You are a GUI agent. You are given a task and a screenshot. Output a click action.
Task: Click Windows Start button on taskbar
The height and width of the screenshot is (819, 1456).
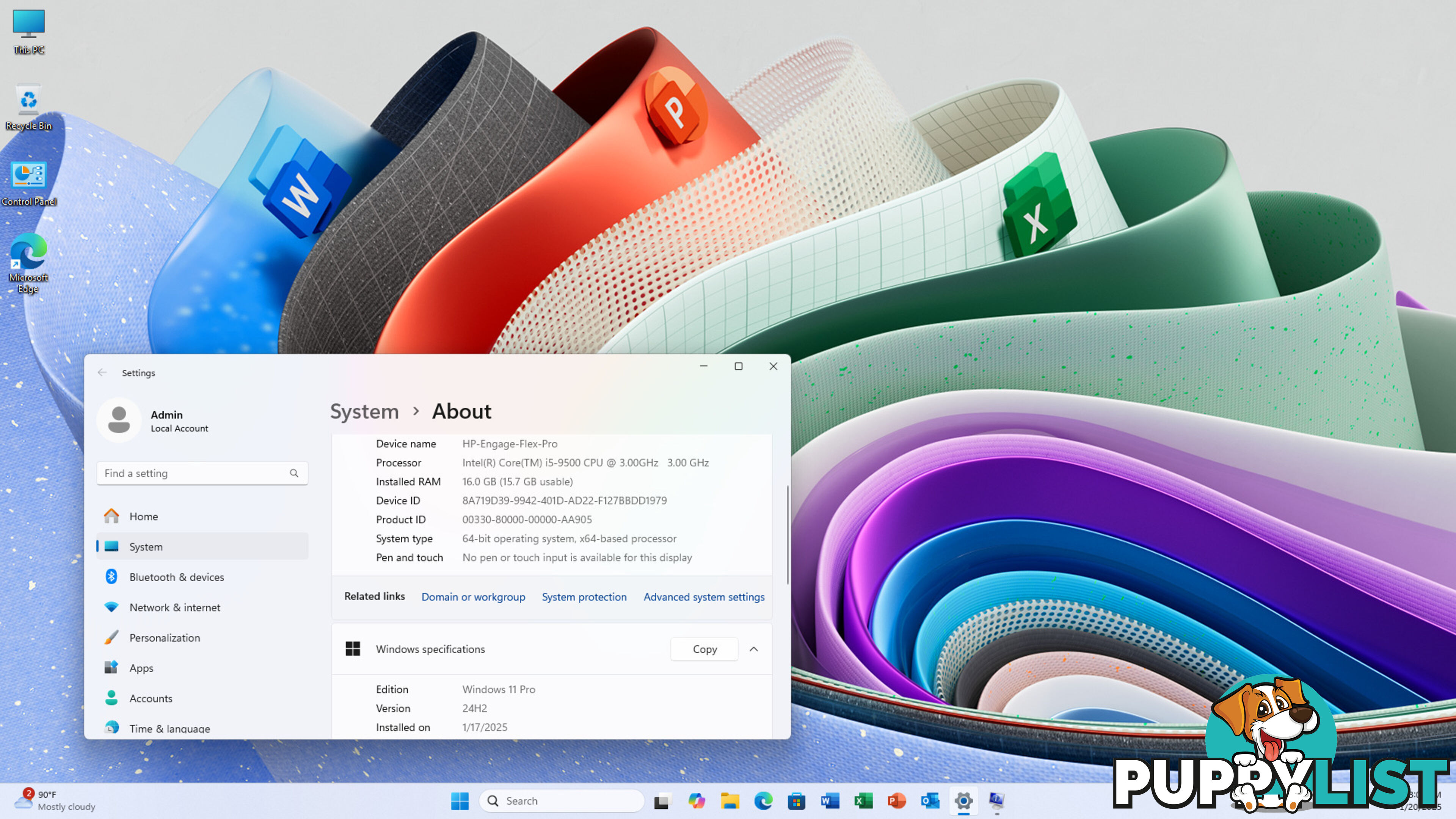pos(460,800)
